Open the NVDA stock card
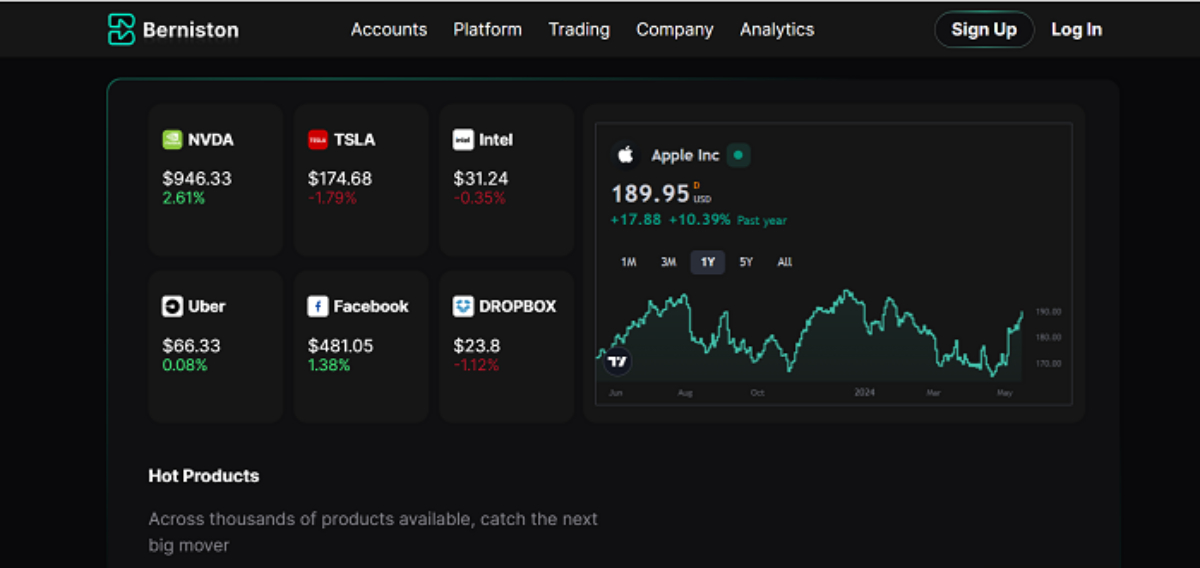 pos(215,180)
